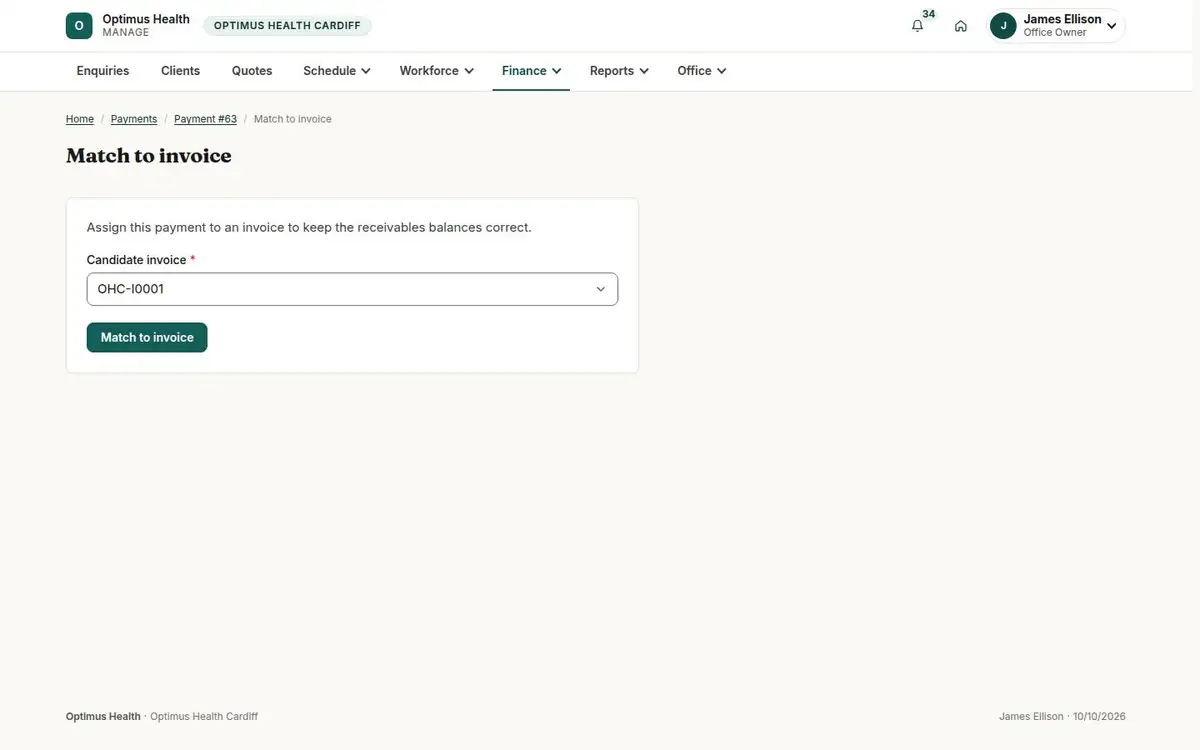Open the Enquiries tab

(x=103, y=71)
